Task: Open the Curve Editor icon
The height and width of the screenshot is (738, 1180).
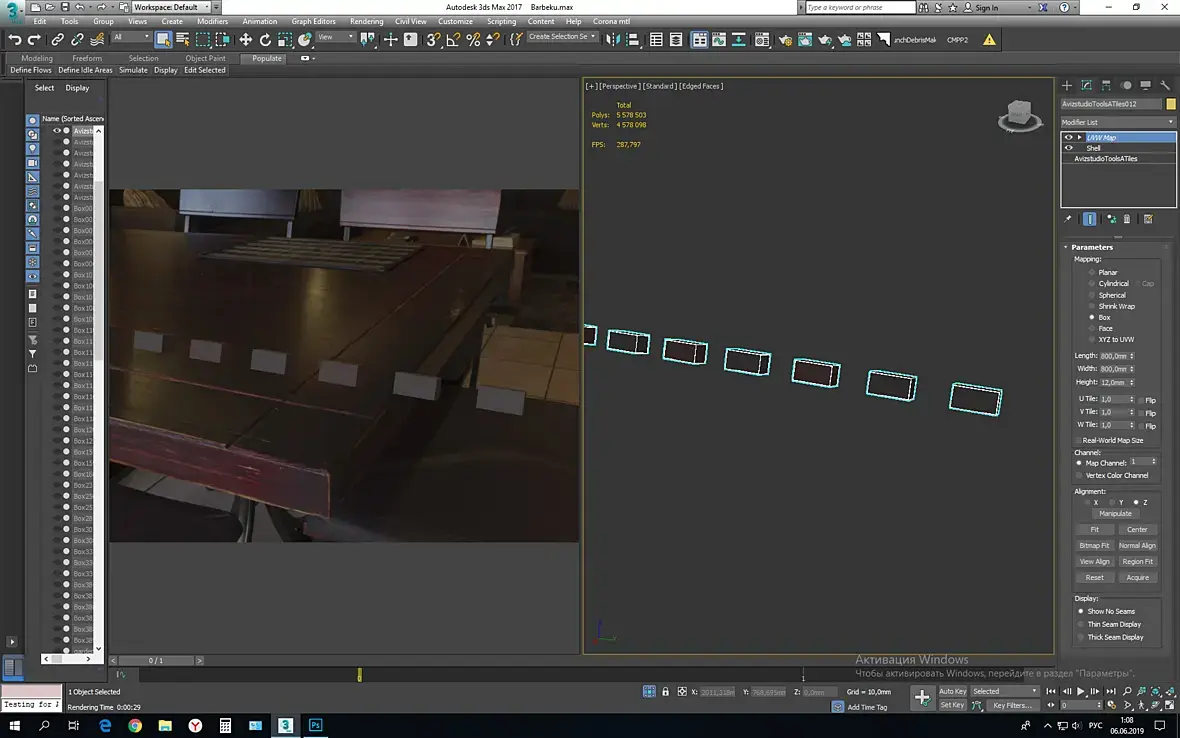Action: click(719, 40)
